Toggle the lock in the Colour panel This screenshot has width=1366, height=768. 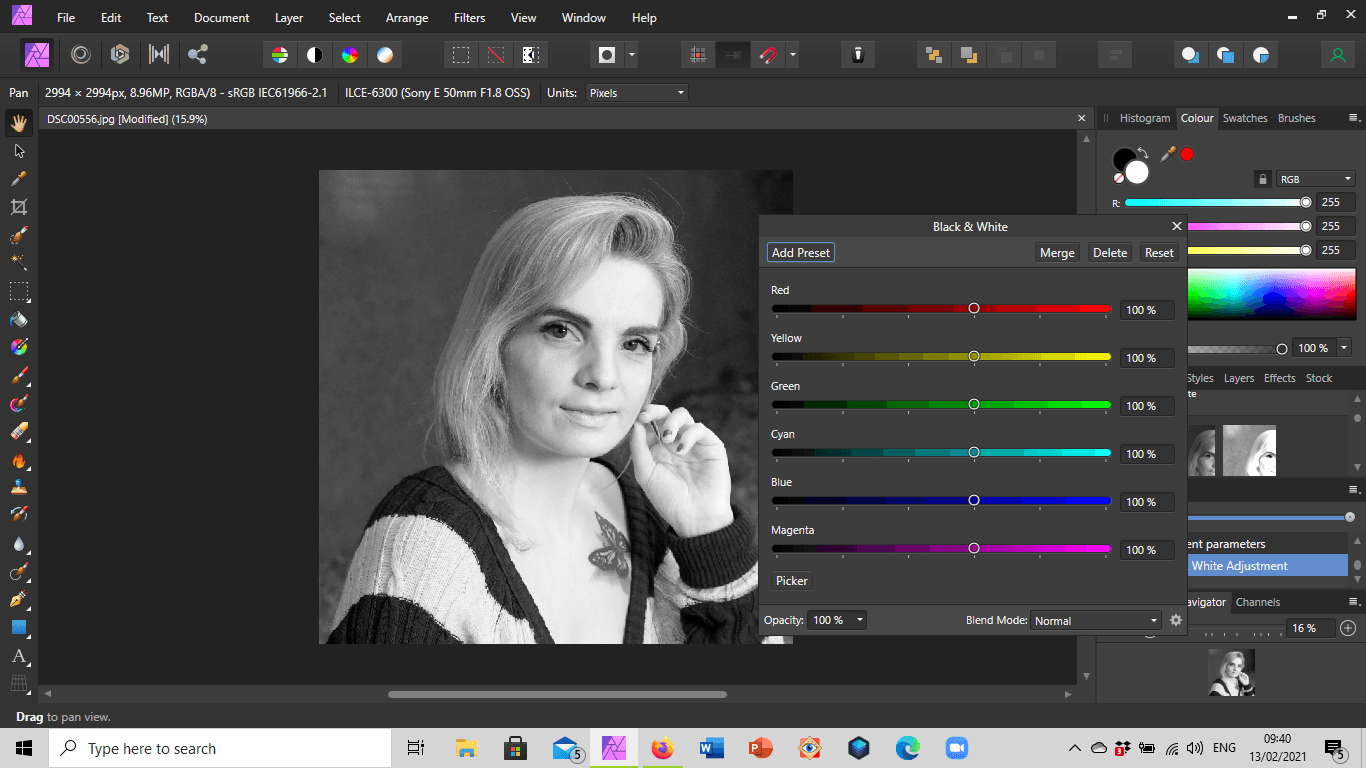click(x=1262, y=179)
